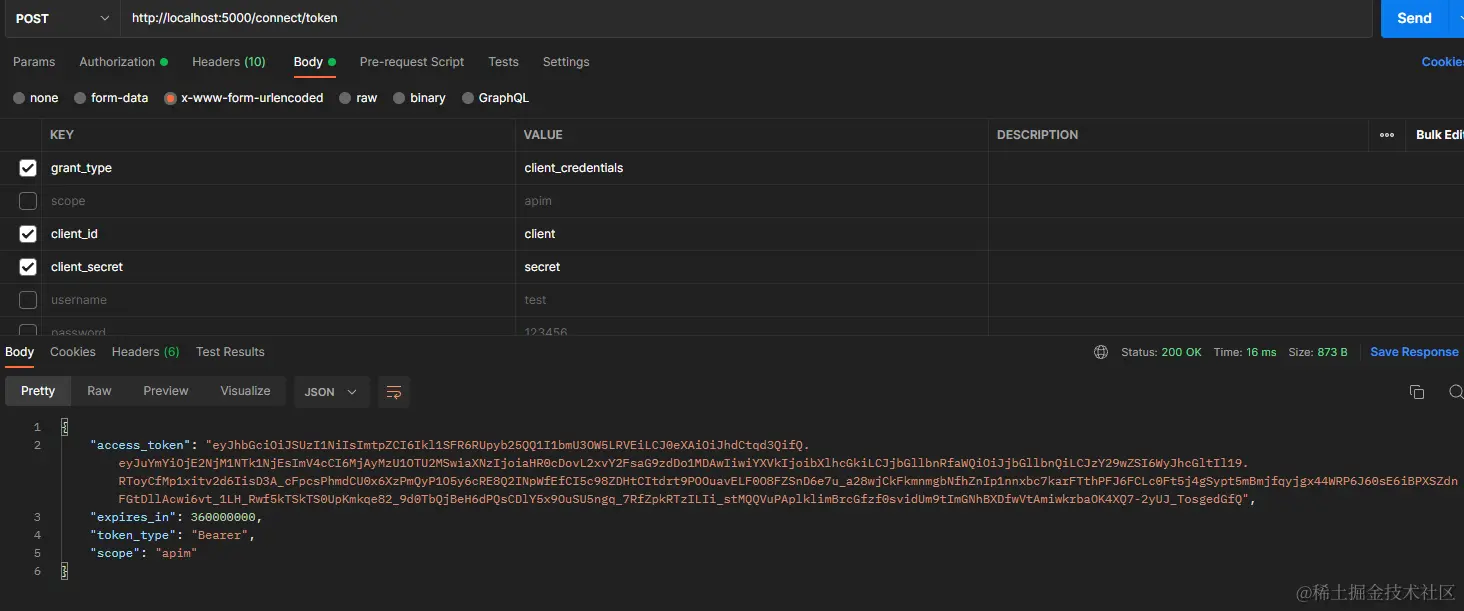This screenshot has width=1464, height=611.
Task: Click the Size 873 B text
Action: tap(1318, 352)
